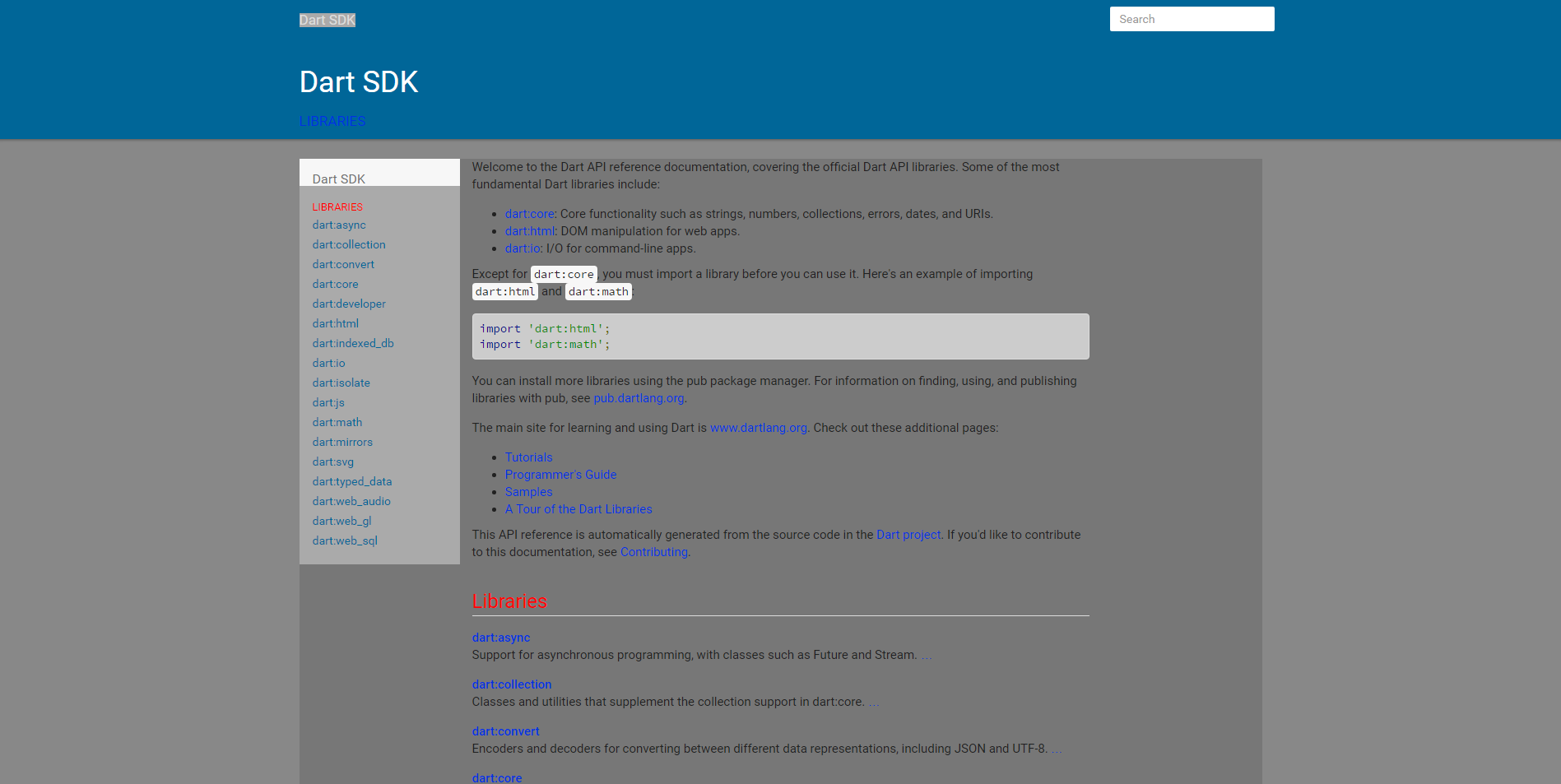Click inline dart:html code snippet
Image resolution: width=1561 pixels, height=784 pixels.
coord(505,291)
